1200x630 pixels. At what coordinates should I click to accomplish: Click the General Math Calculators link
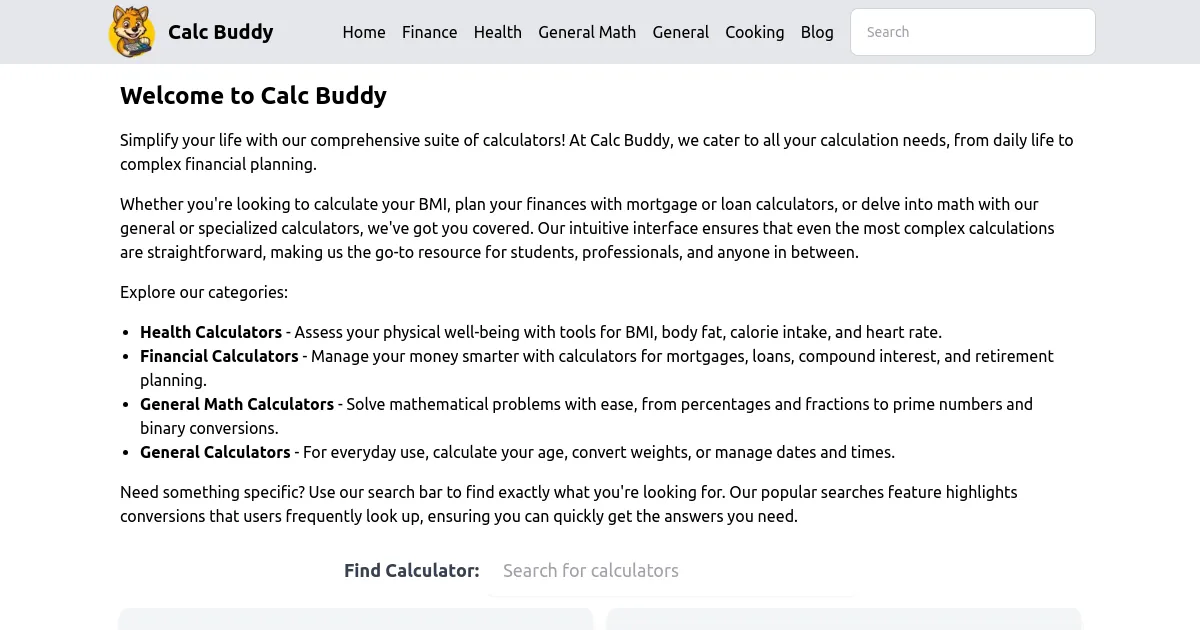(x=237, y=404)
